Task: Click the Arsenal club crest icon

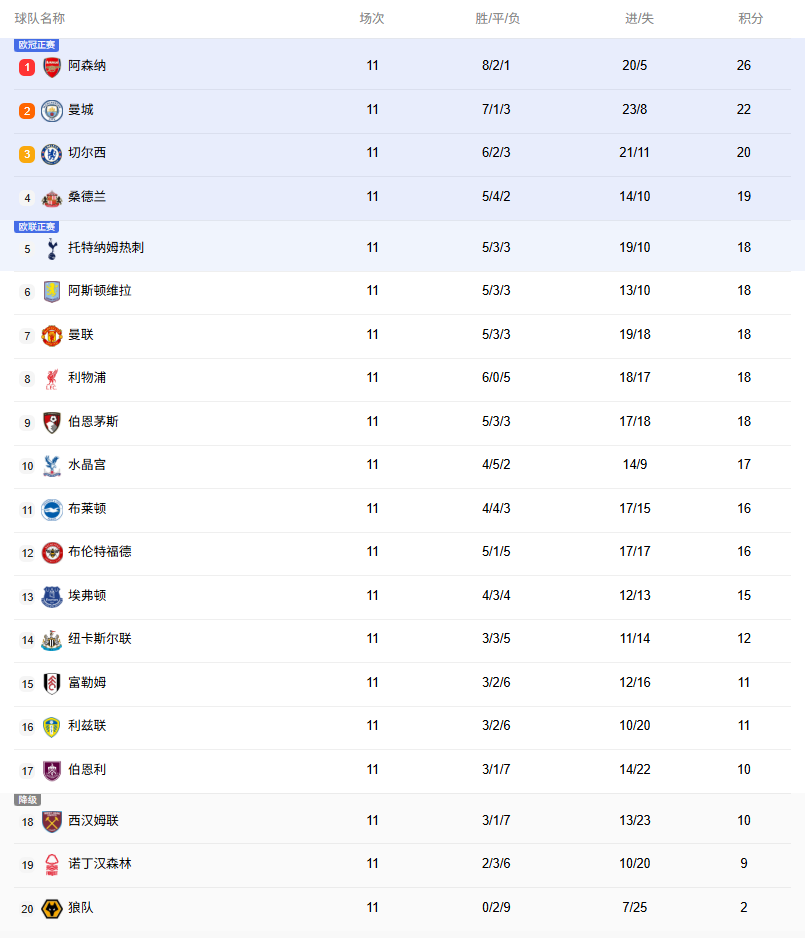Action: click(x=52, y=67)
